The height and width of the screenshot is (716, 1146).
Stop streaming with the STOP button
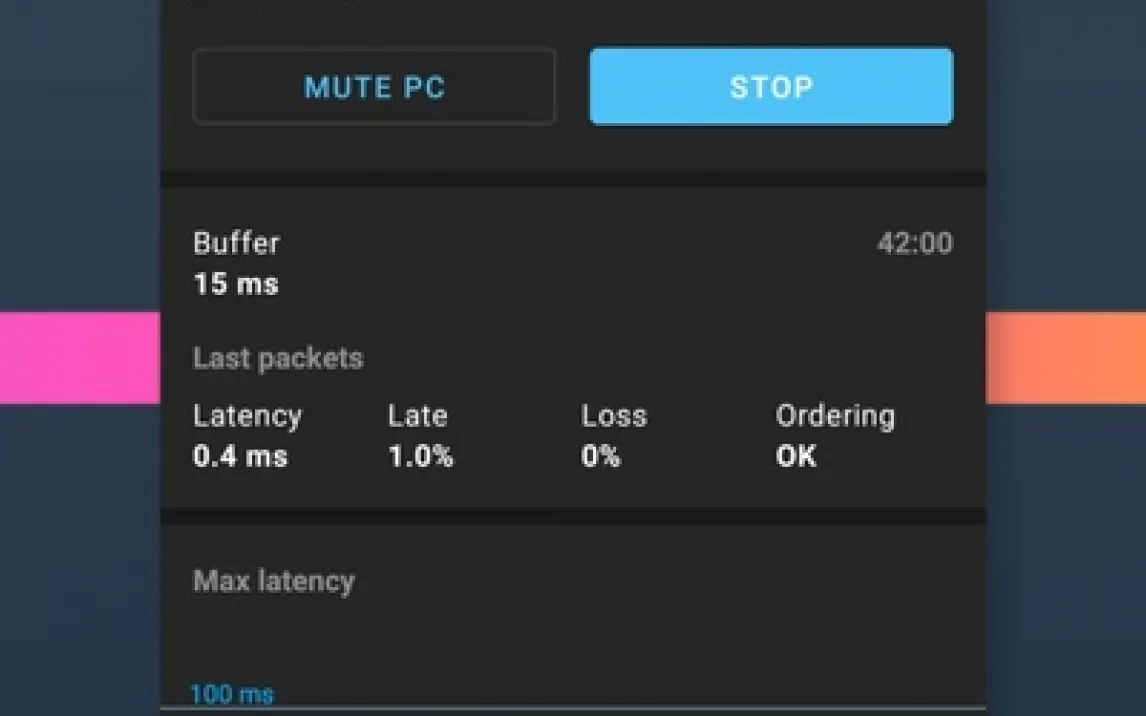[771, 87]
